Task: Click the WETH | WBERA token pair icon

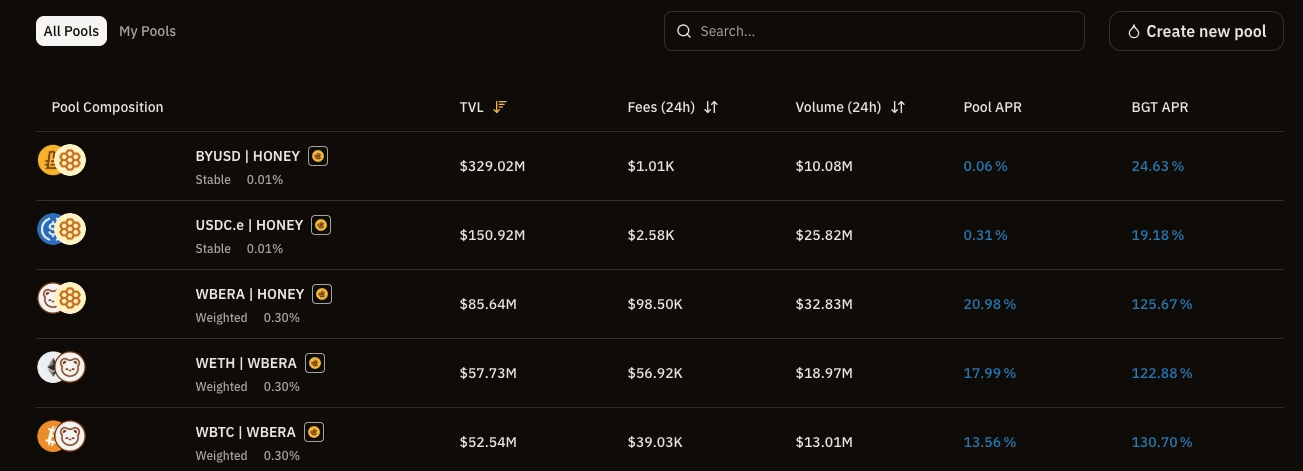Action: pos(62,368)
